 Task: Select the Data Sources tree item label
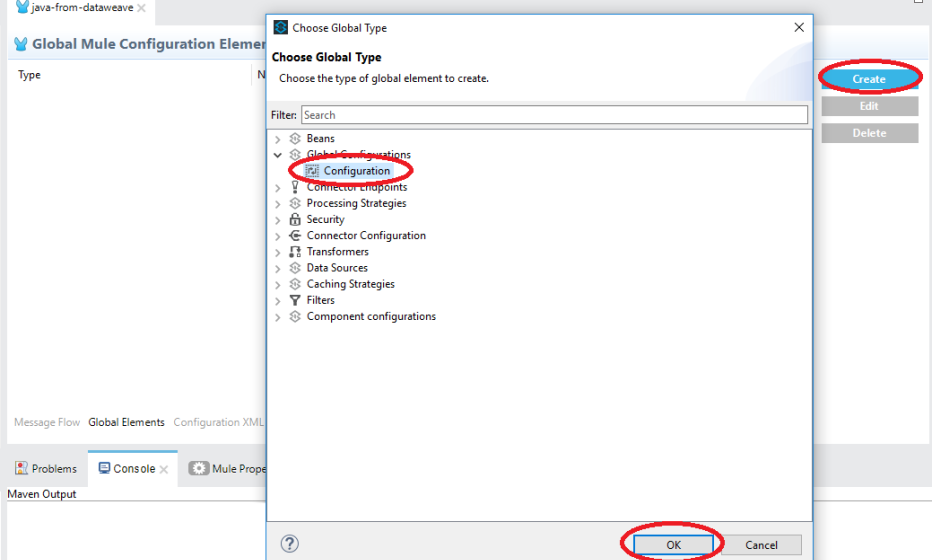tap(337, 268)
